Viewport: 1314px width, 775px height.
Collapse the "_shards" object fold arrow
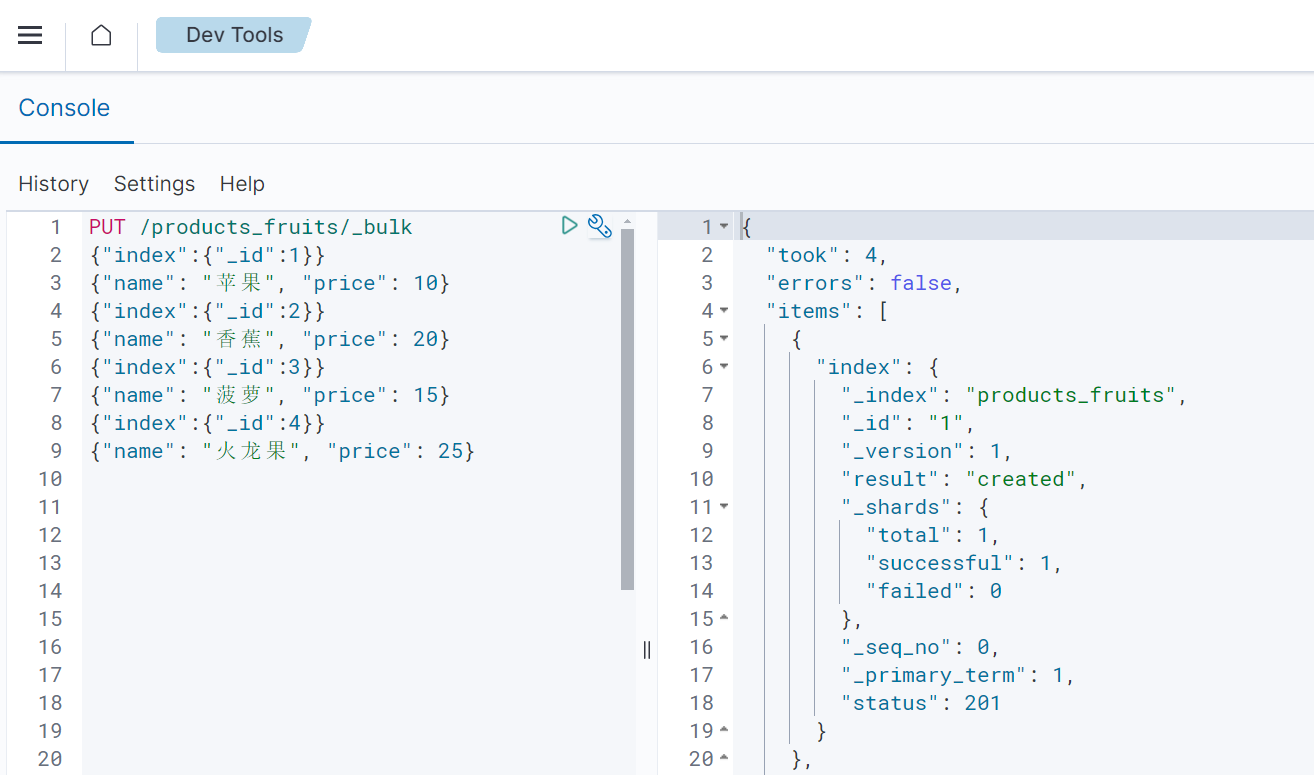click(x=724, y=507)
